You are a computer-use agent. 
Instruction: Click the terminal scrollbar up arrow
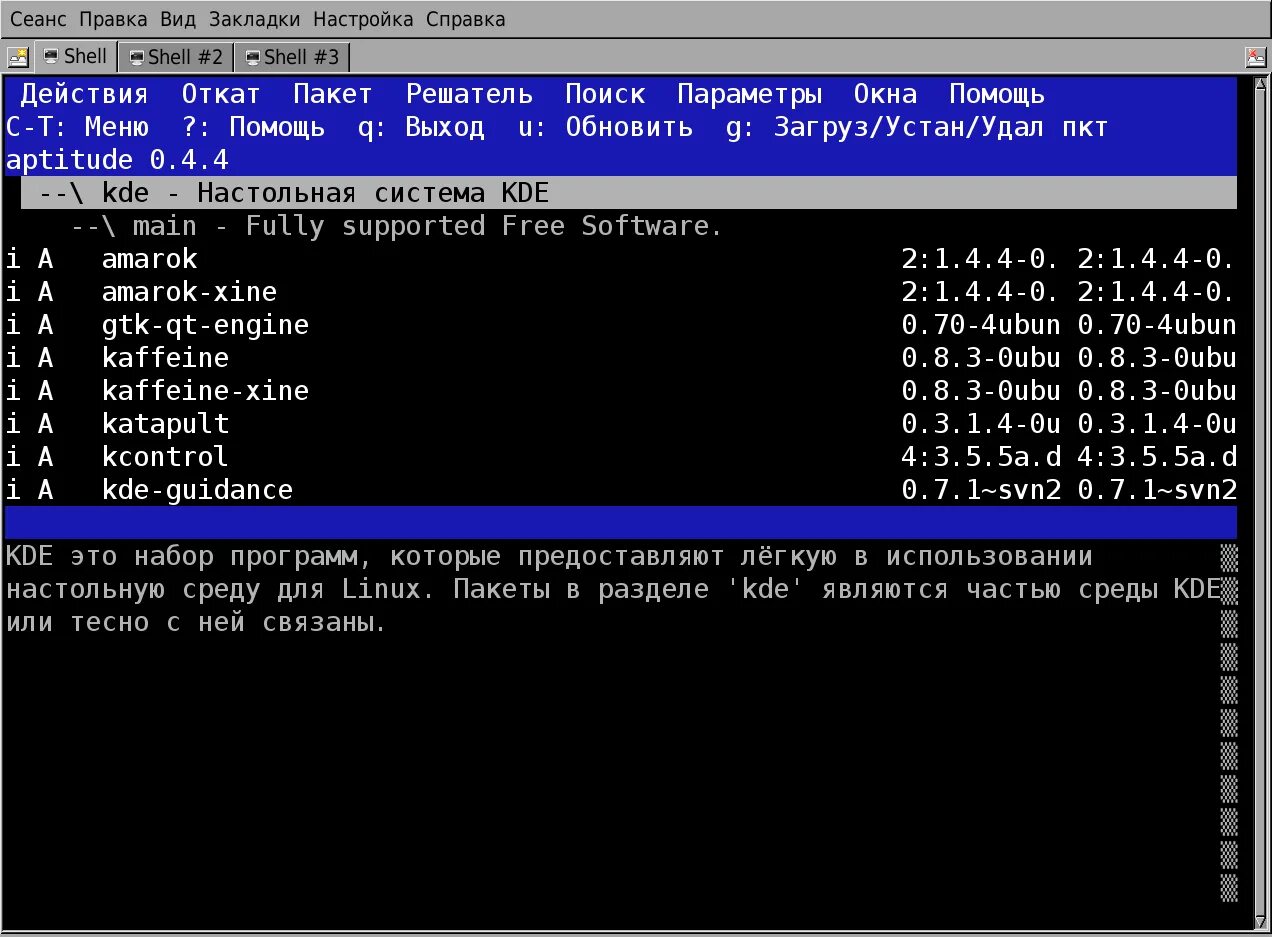(1259, 82)
